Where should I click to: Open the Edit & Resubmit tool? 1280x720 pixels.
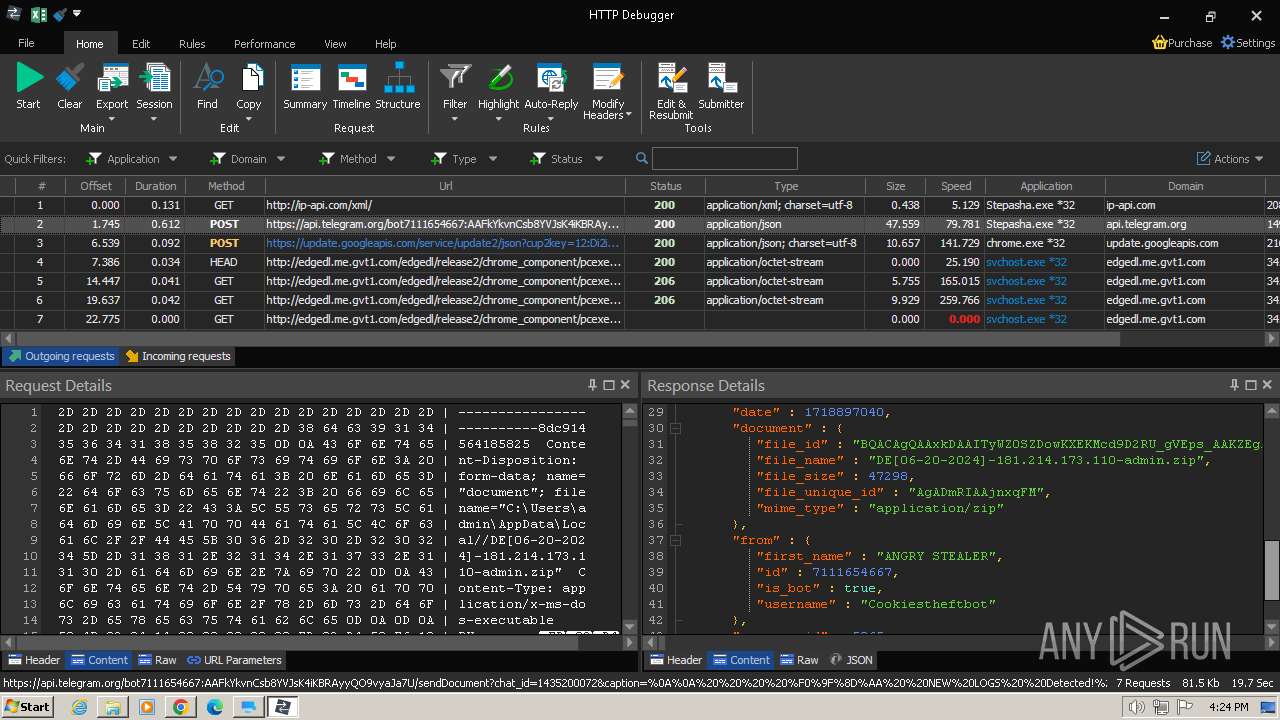(671, 92)
